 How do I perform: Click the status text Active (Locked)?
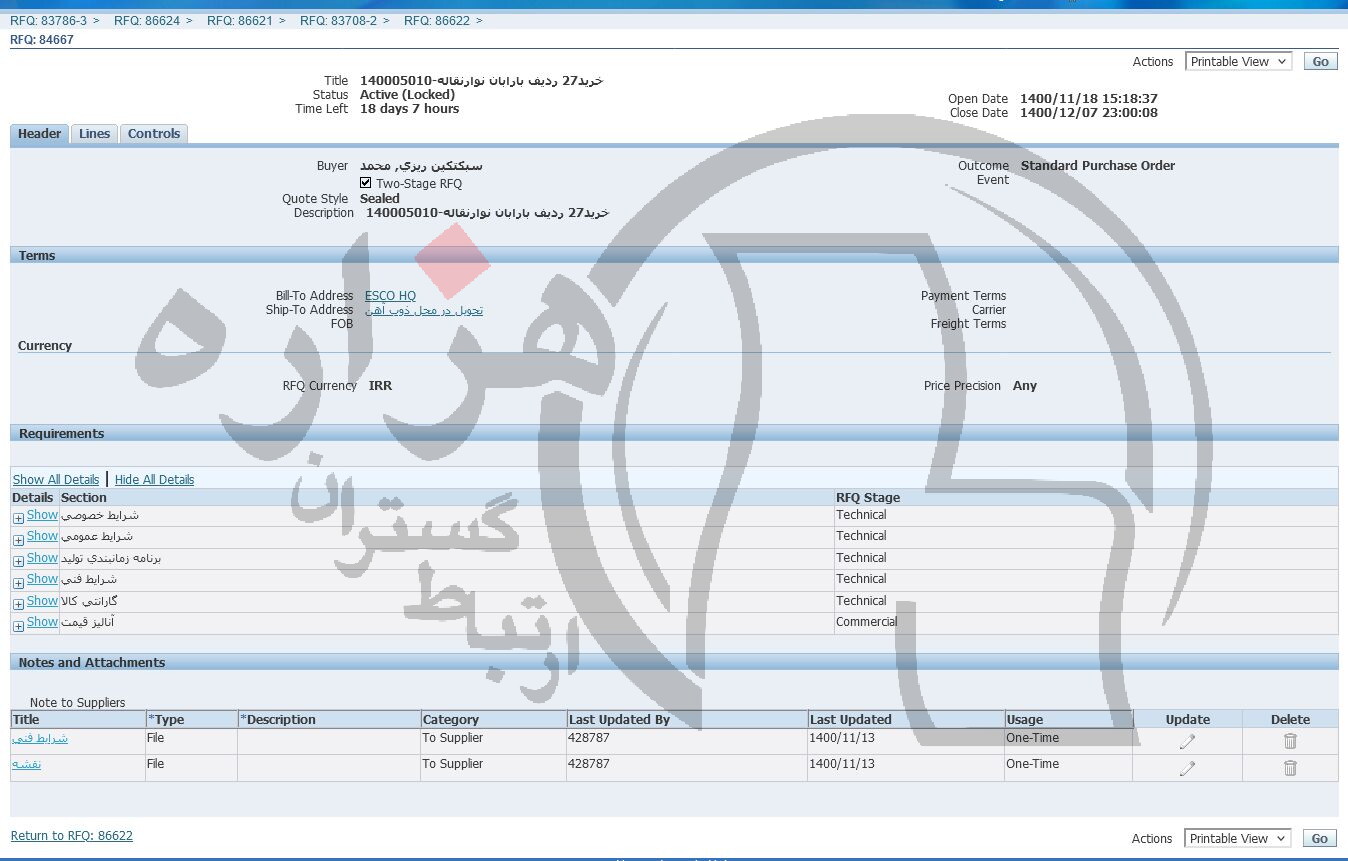[x=407, y=95]
